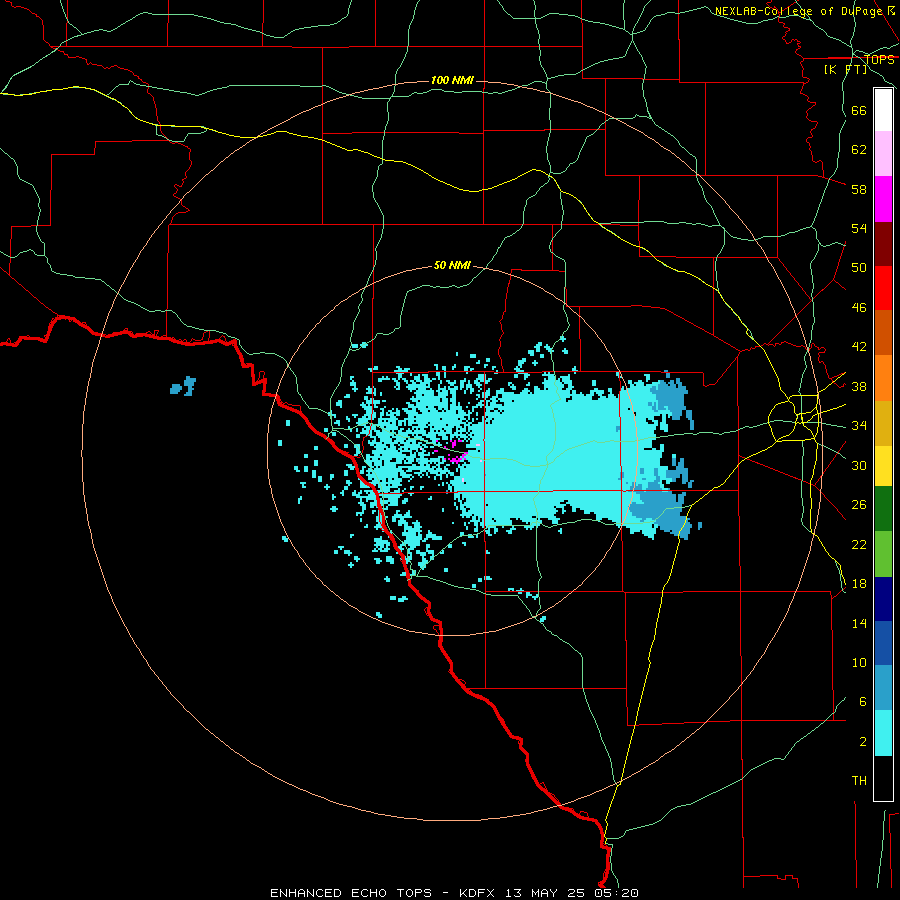
Task: Click the 34 legend value
Action: pyautogui.click(x=859, y=425)
